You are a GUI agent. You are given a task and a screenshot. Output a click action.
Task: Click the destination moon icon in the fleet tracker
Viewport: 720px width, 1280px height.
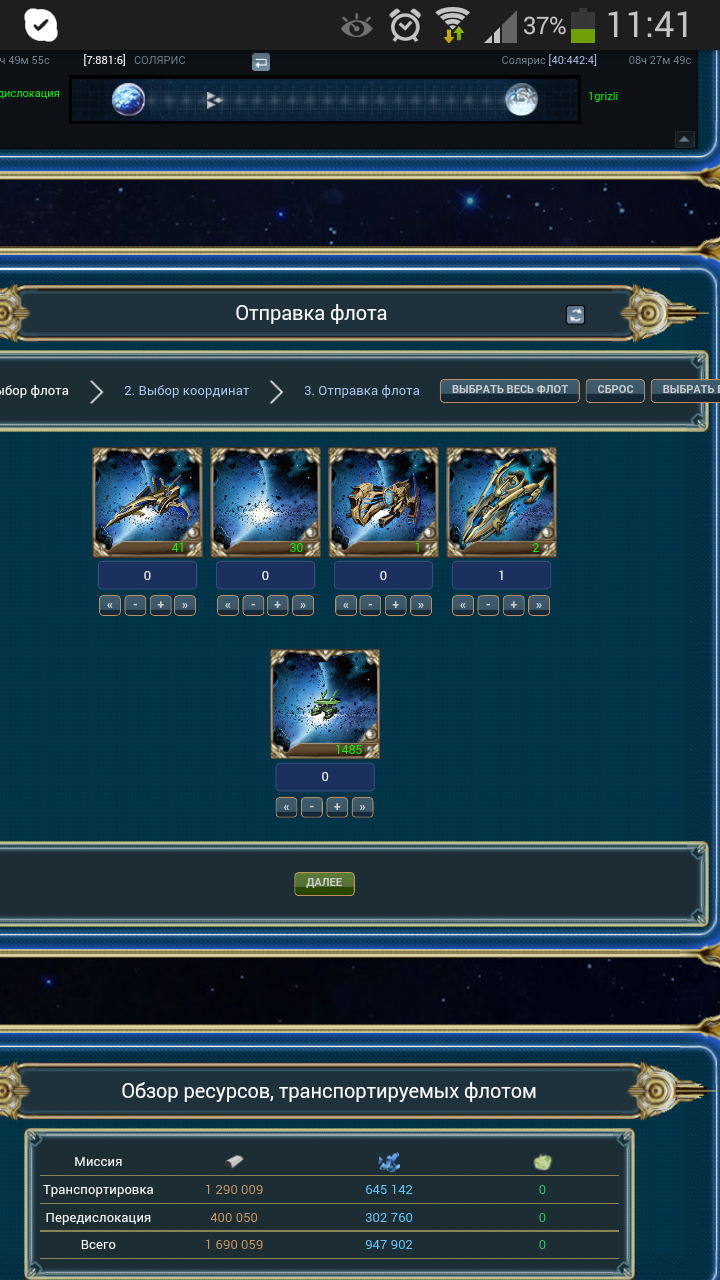pos(520,99)
